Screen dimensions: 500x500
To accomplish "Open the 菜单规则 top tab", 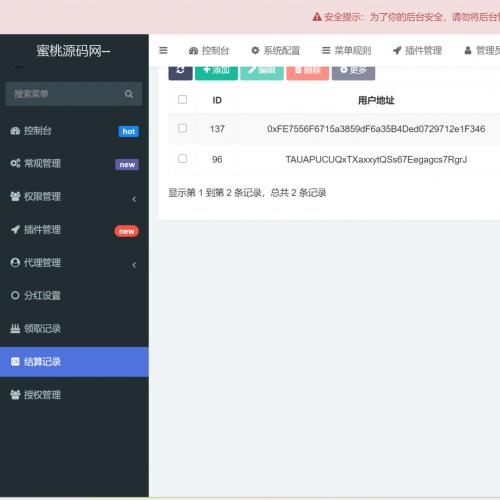I will (x=346, y=50).
